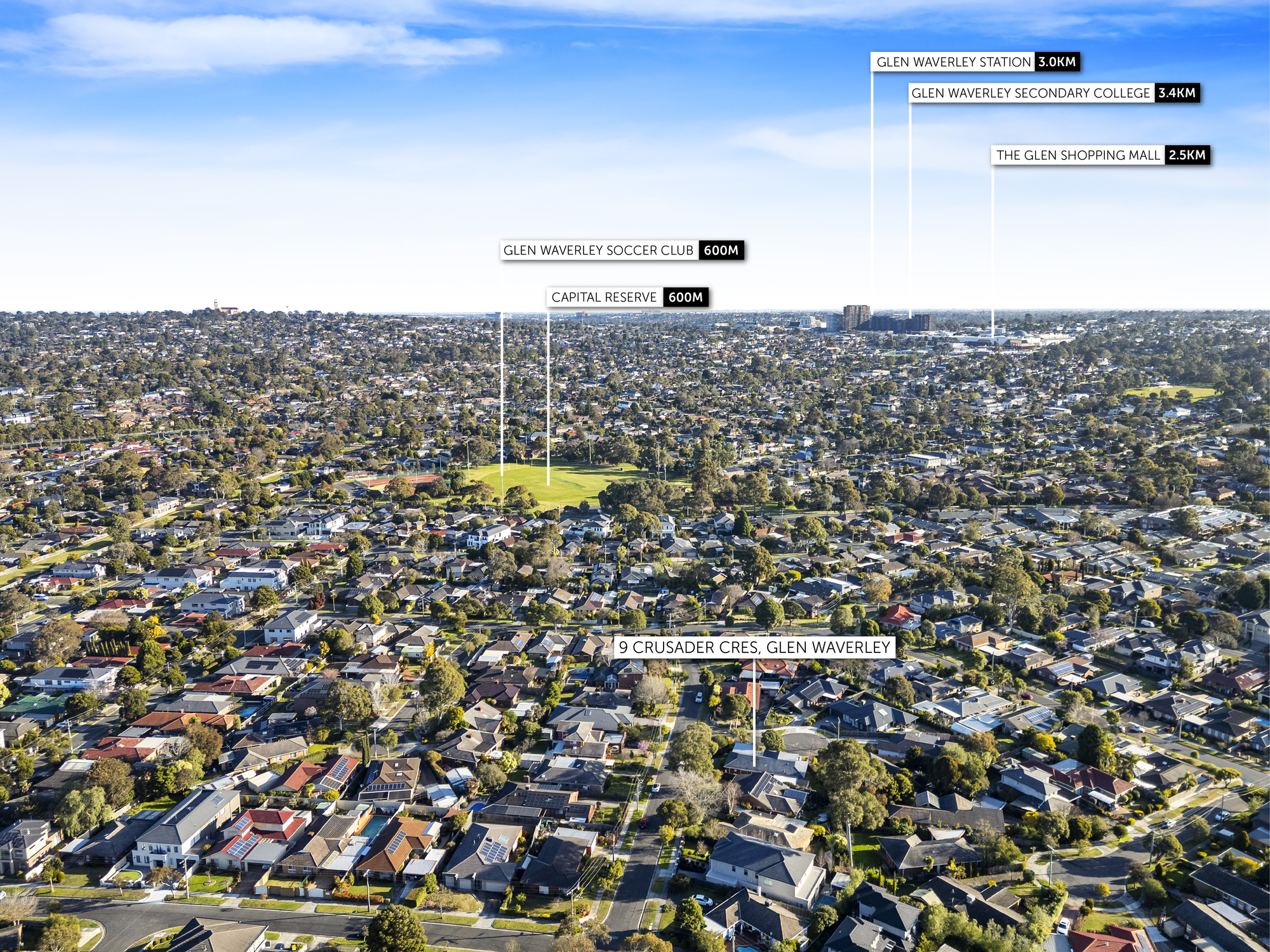This screenshot has width=1270, height=952.
Task: Click the 2.5KM distance badge
Action: coord(1187,155)
